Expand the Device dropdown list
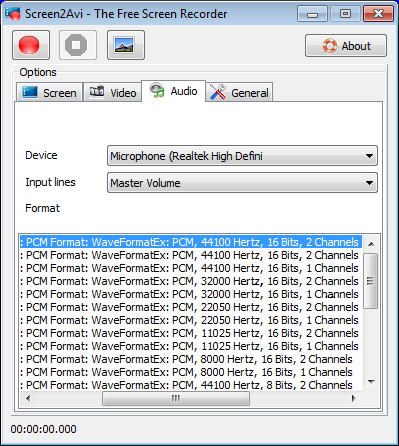The height and width of the screenshot is (446, 399). click(242, 156)
